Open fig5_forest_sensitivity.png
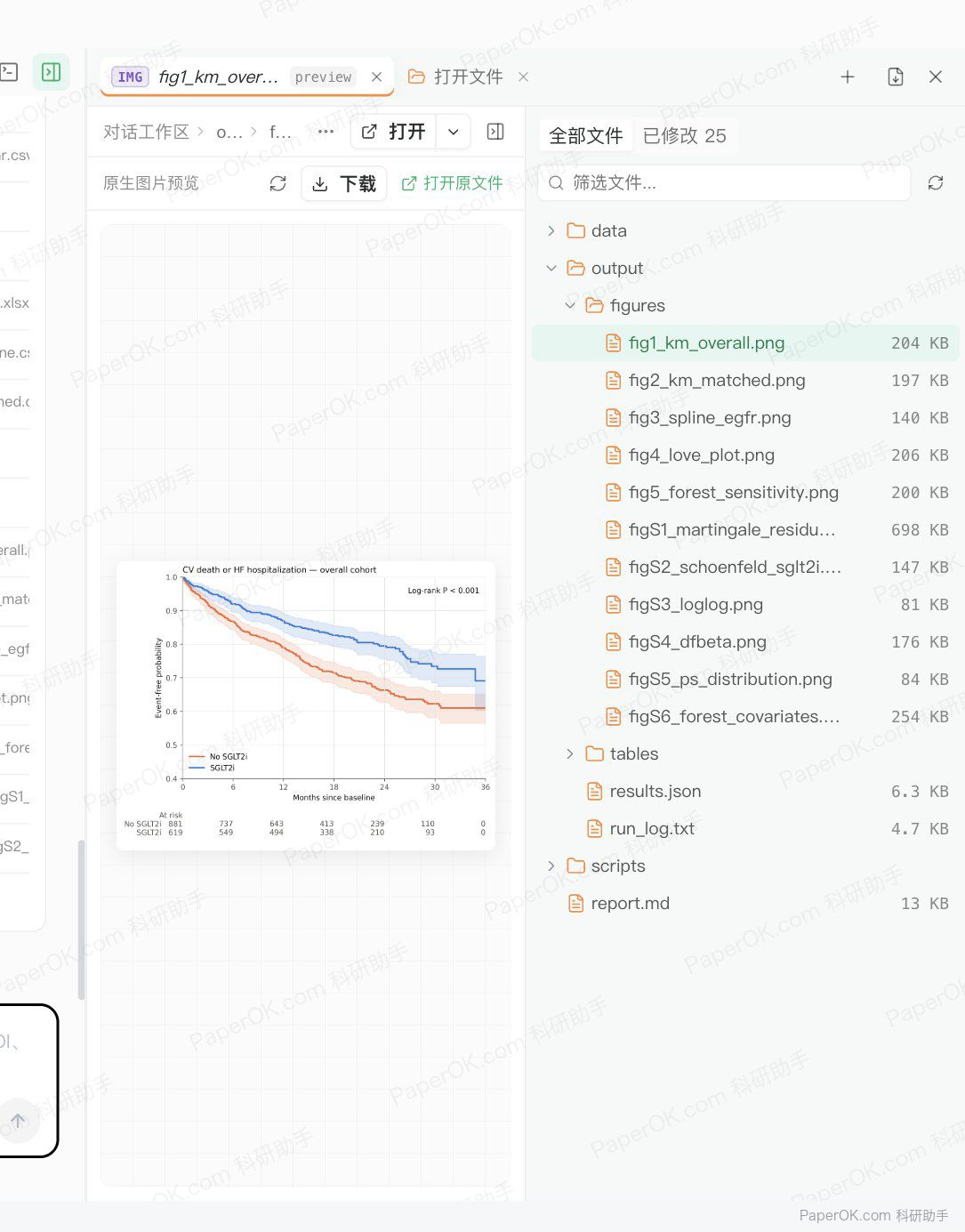The height and width of the screenshot is (1232, 965). [745, 492]
